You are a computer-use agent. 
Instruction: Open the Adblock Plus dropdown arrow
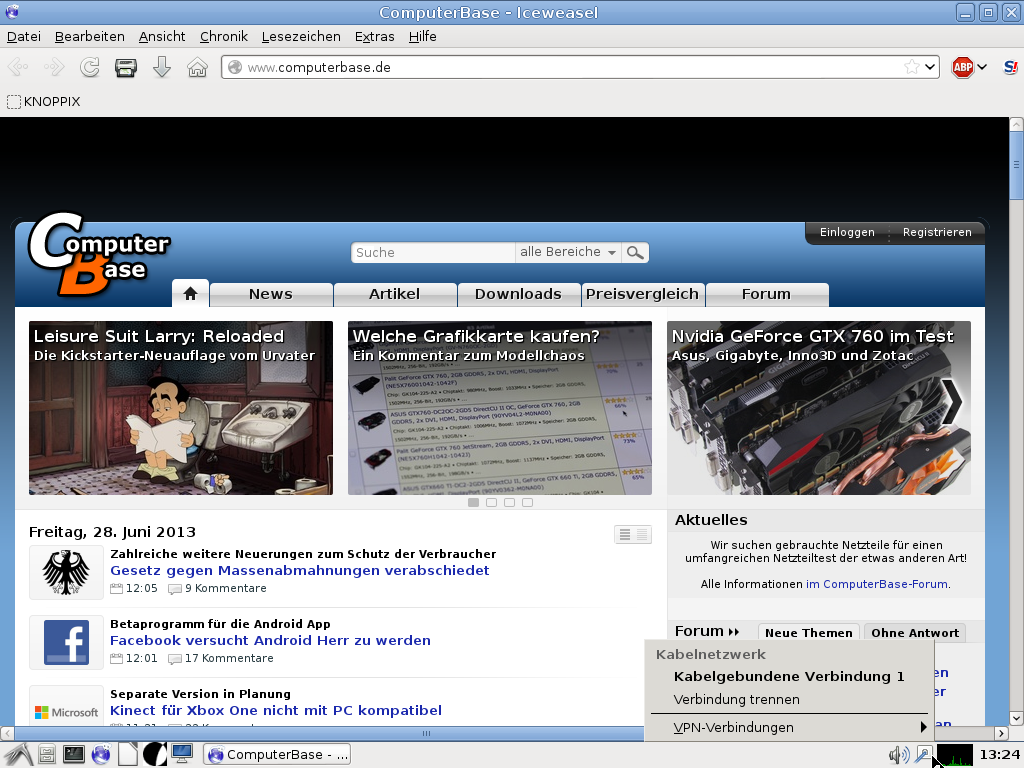(982, 67)
